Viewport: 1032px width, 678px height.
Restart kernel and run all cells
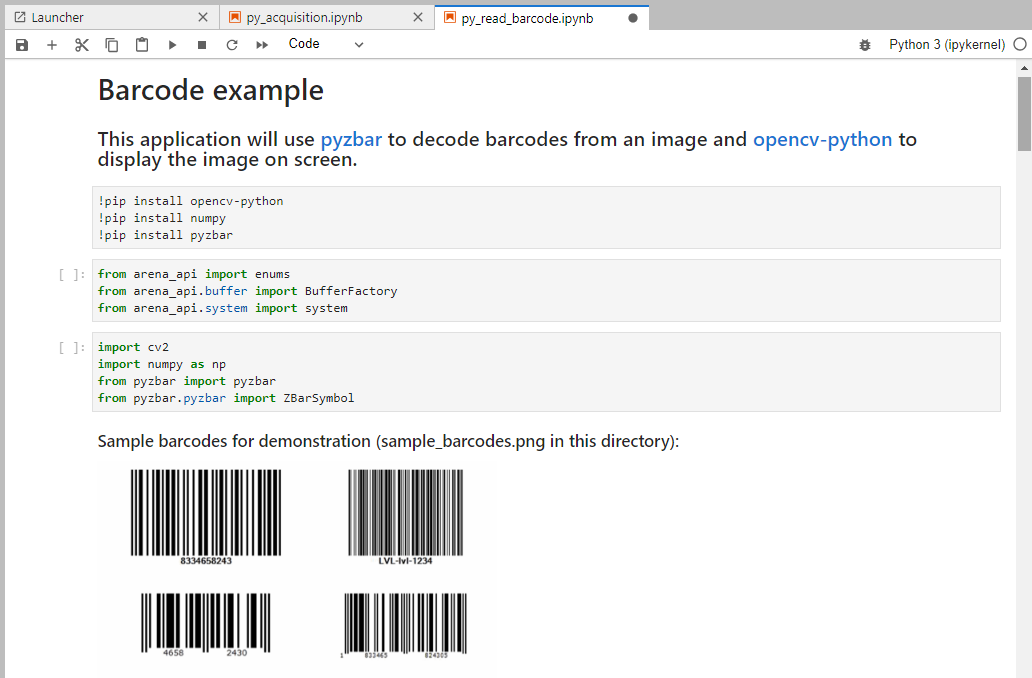pos(262,45)
